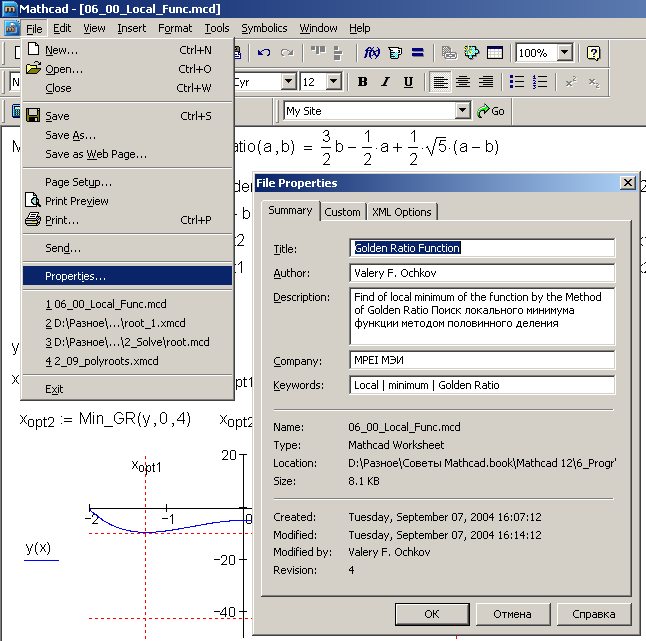646x641 pixels.
Task: Click the Mathcad document icon beside File
Action: pos(12,28)
